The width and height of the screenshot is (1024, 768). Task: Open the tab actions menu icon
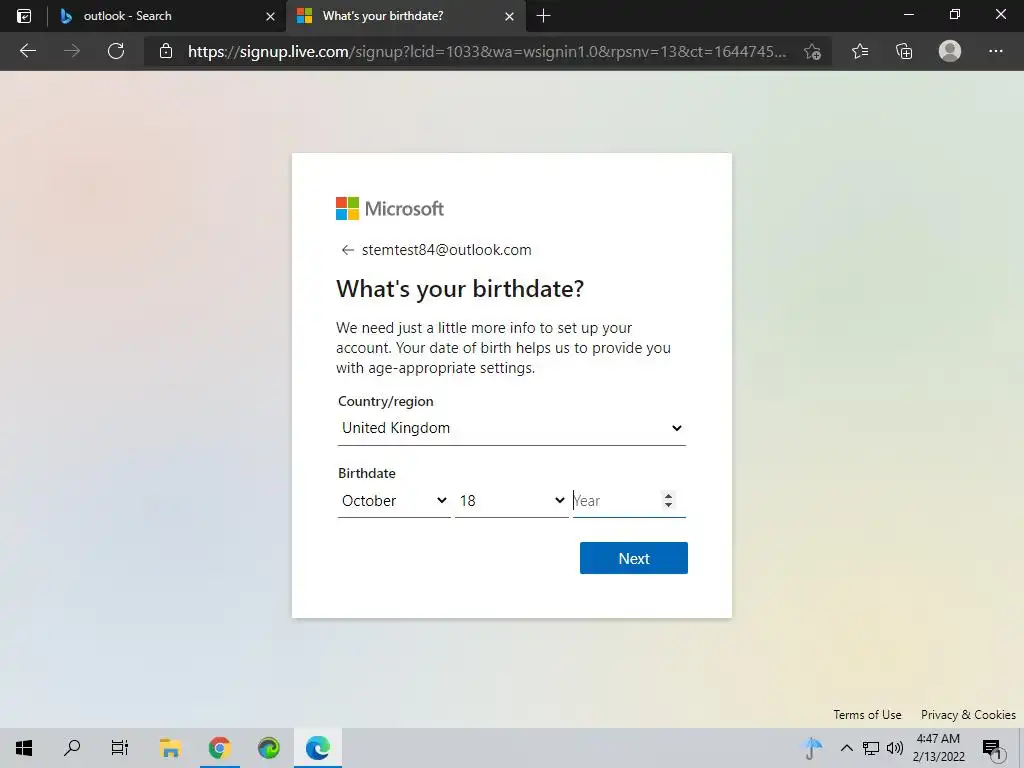24,16
